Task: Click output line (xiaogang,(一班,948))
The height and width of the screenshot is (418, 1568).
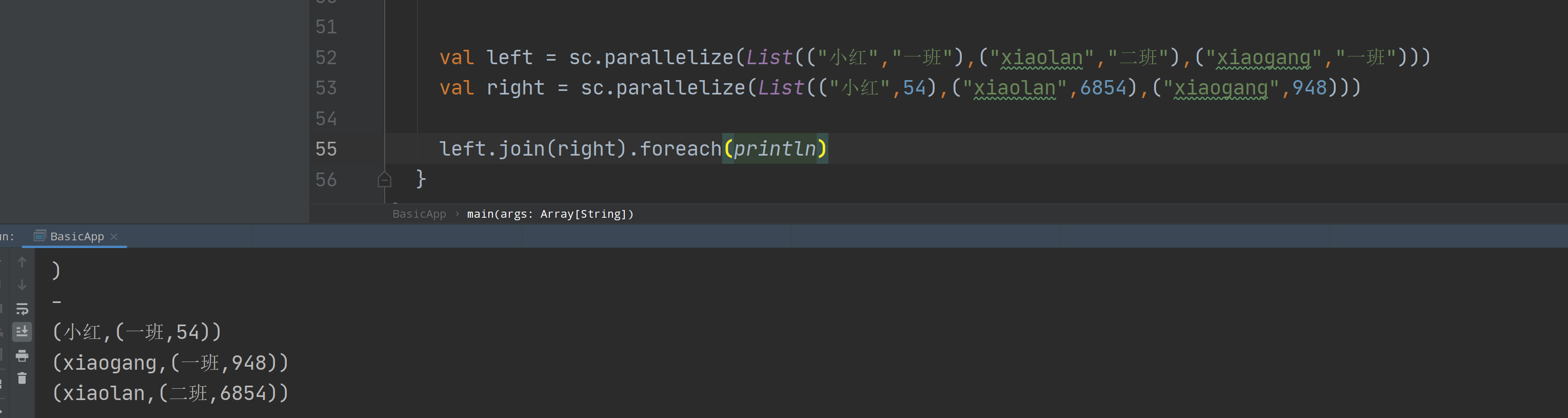Action: 170,363
